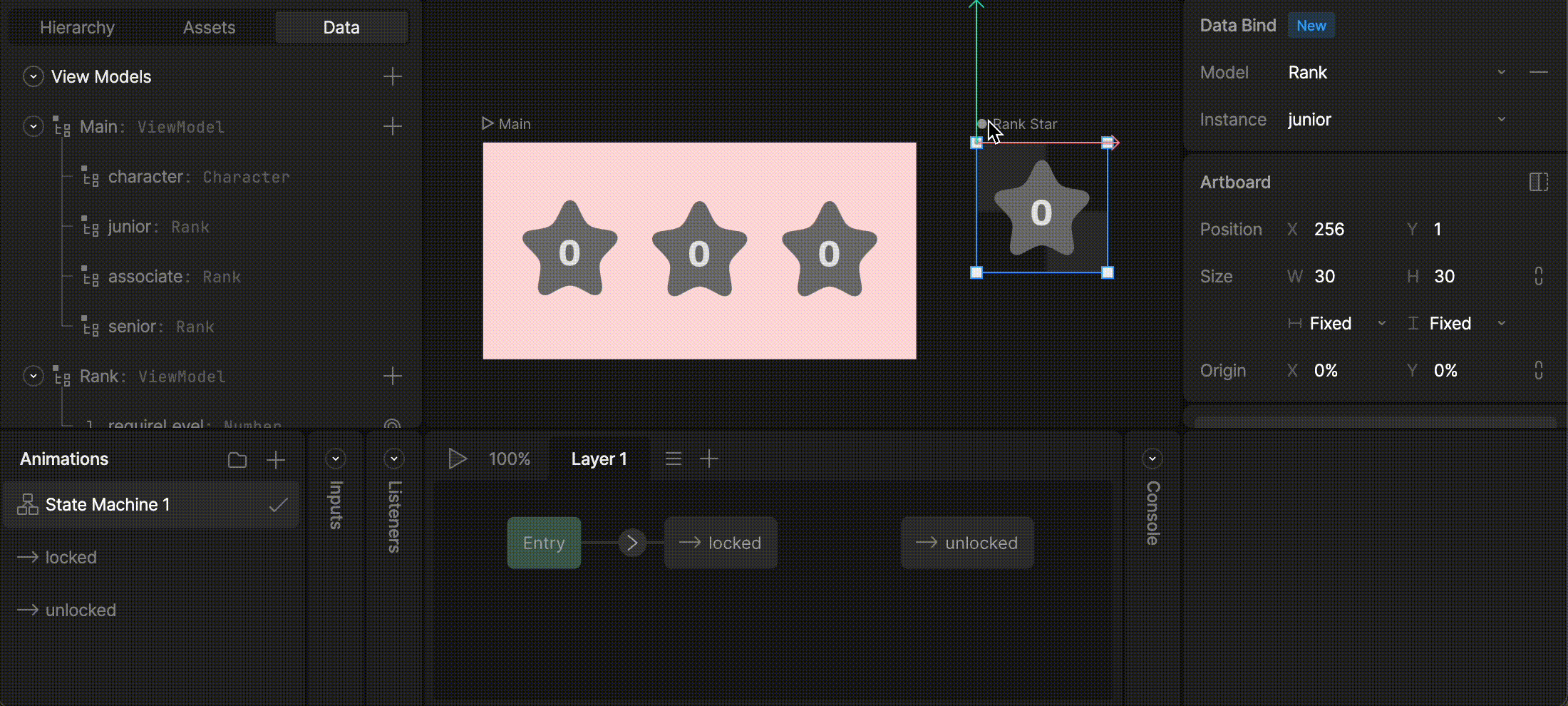Select the locked state node
This screenshot has height=706, width=1568.
721,543
